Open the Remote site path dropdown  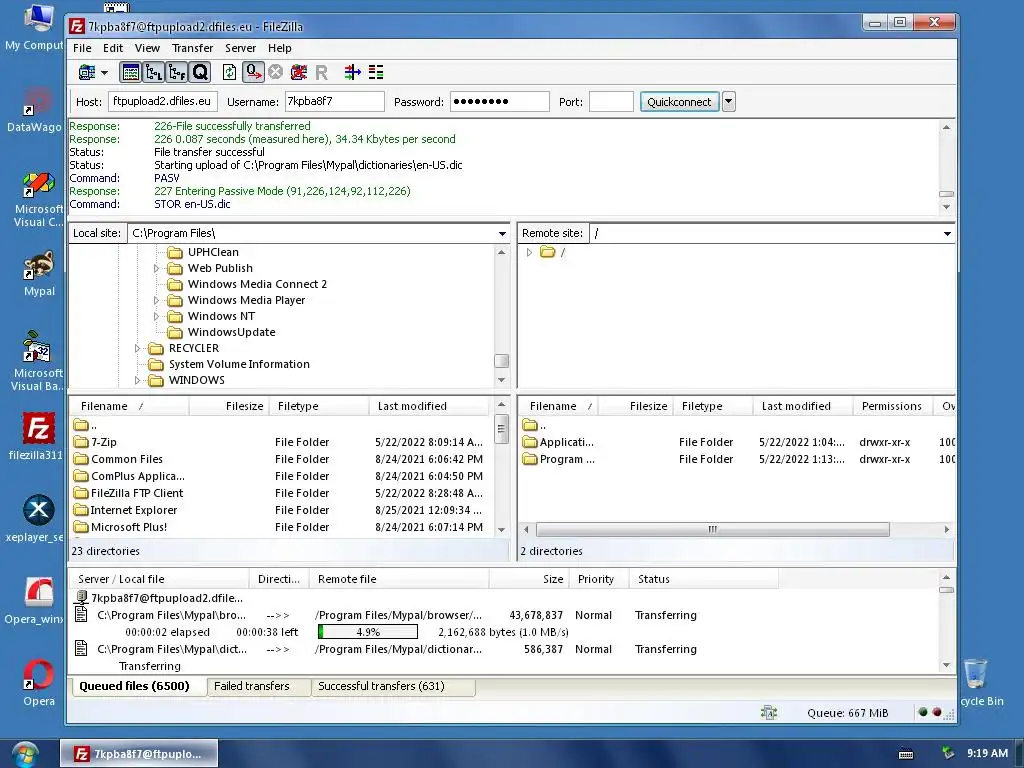(947, 233)
